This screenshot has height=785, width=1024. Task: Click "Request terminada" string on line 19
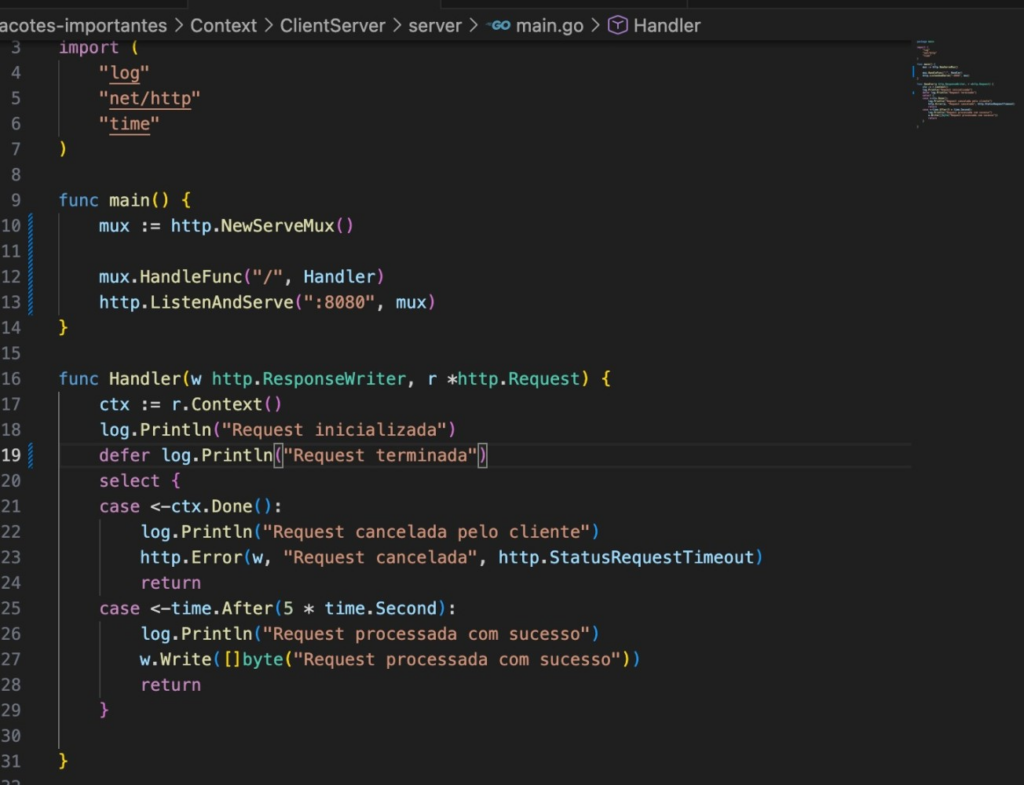point(380,455)
